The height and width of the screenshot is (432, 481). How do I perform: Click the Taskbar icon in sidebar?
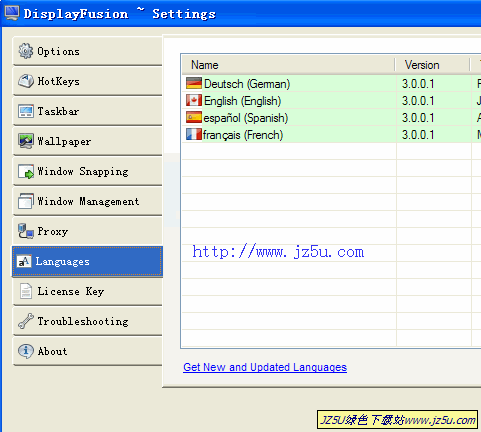tap(26, 111)
